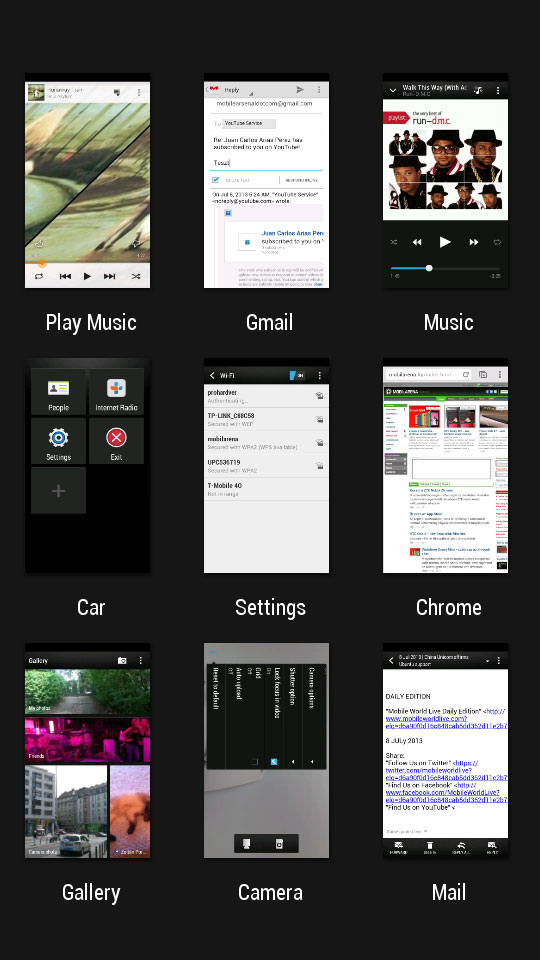Click previous track in Play Music preview
540x960 pixels.
click(65, 277)
